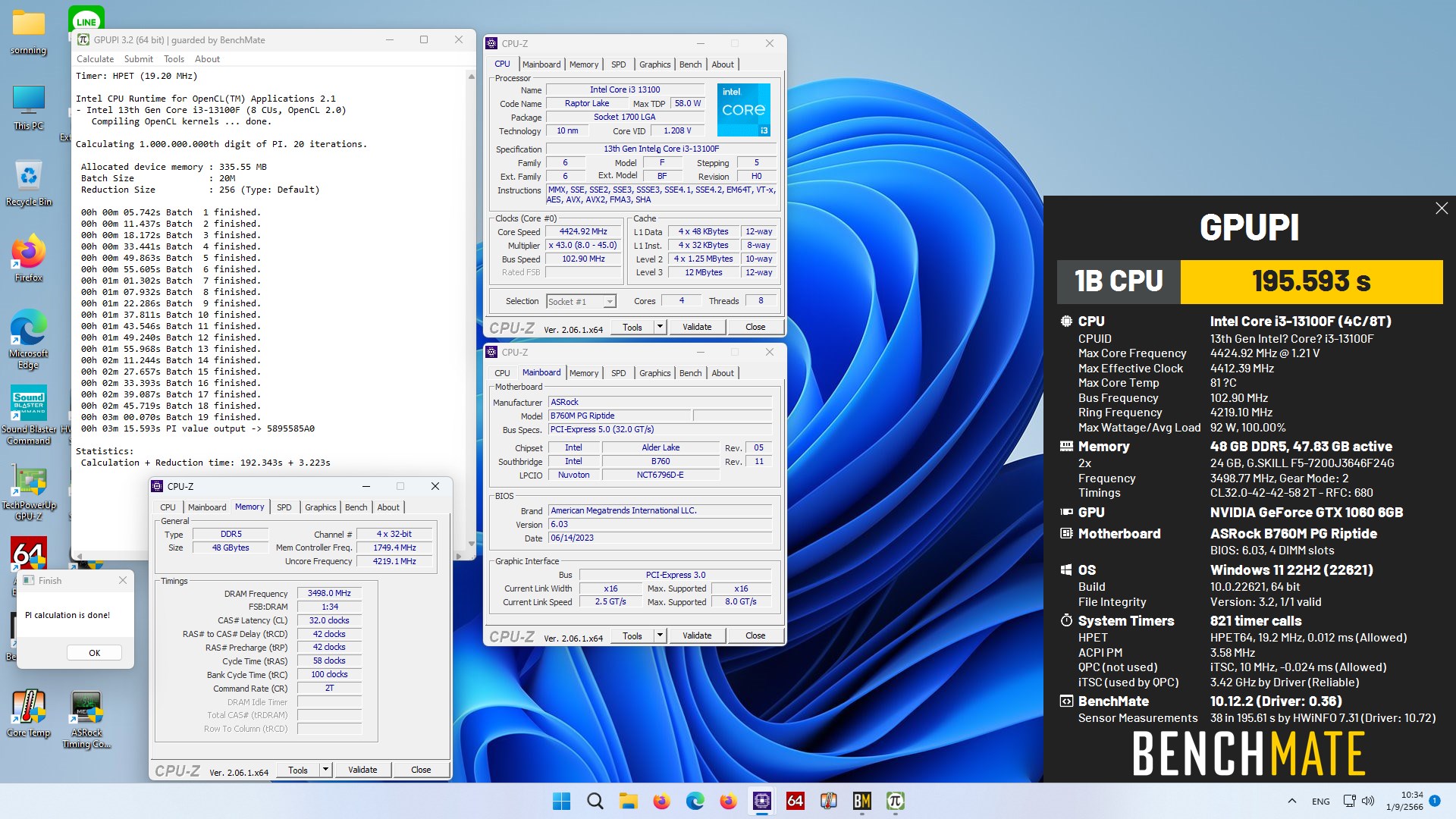Click the 195.593 s score banner
Image resolution: width=1456 pixels, height=819 pixels.
[1311, 281]
